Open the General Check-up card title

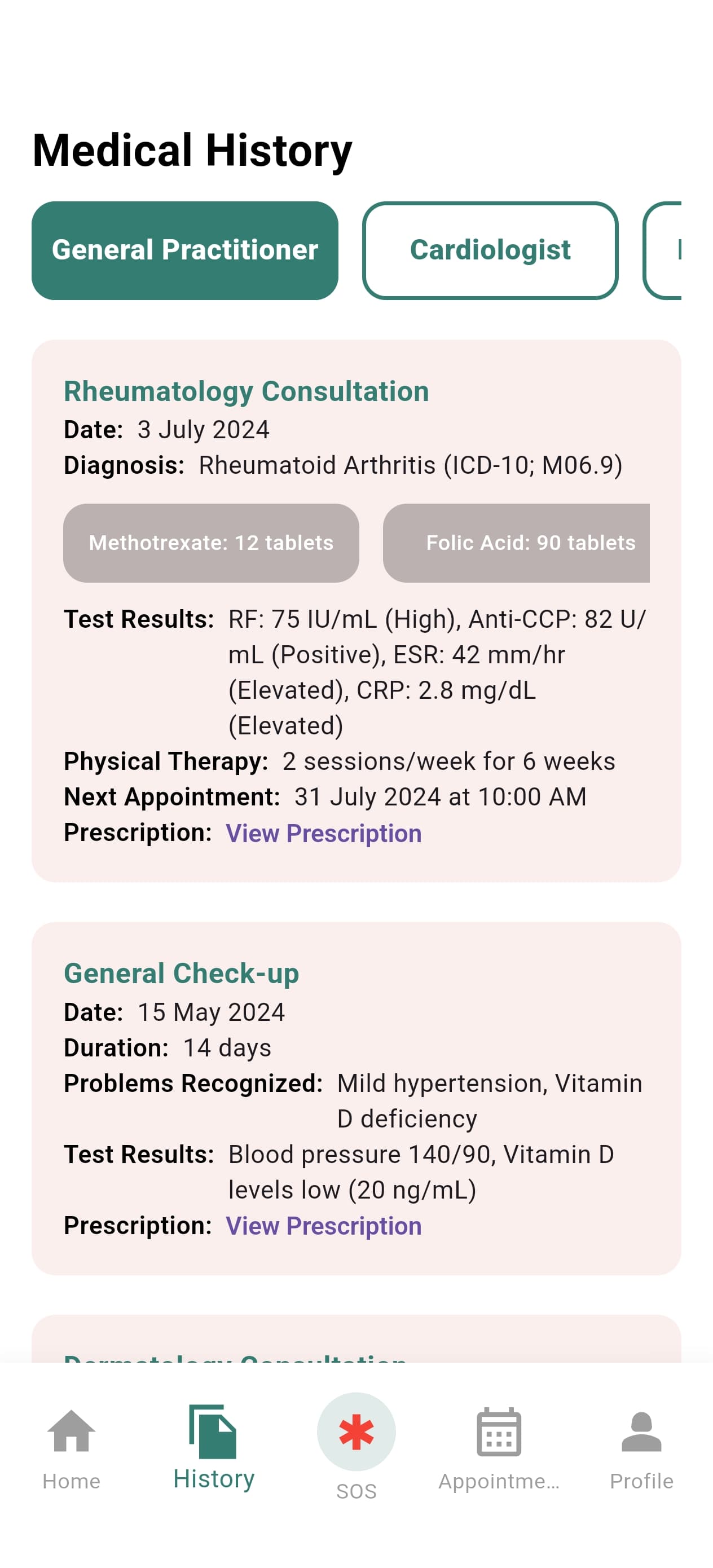[182, 973]
